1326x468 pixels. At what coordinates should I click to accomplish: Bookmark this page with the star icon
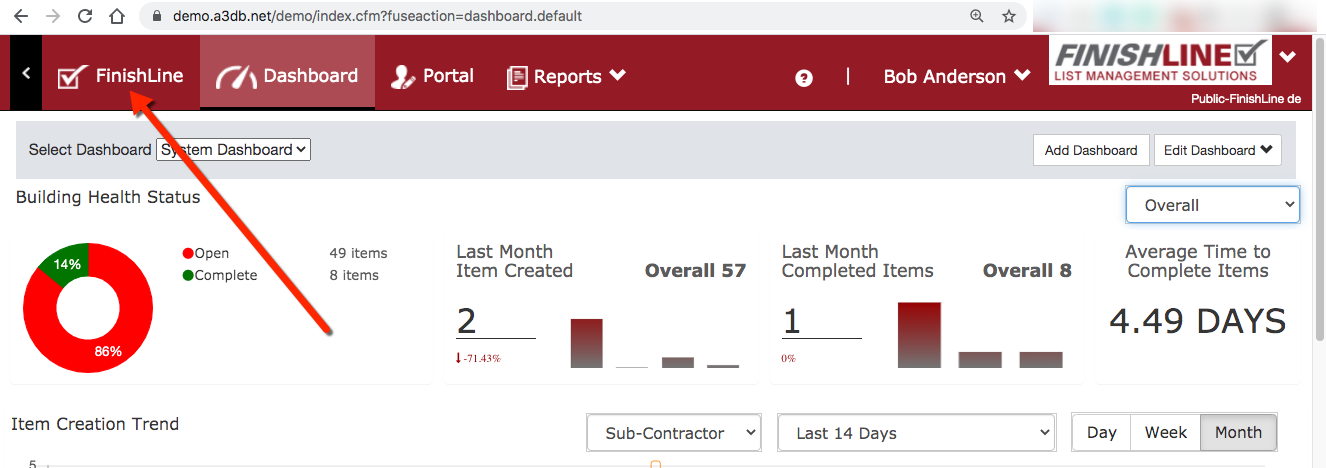pyautogui.click(x=1009, y=16)
